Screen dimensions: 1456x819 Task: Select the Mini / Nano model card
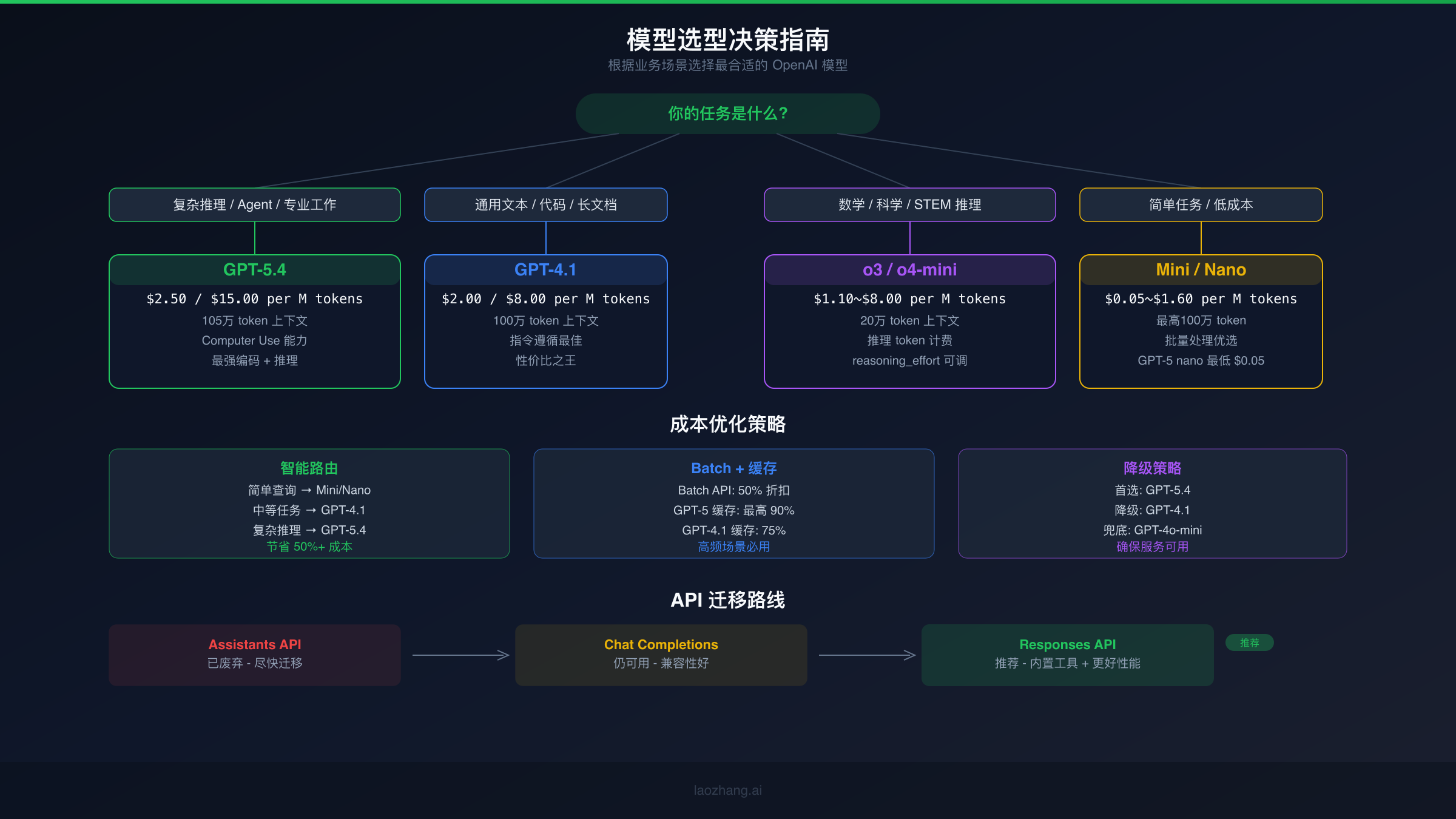point(1201,322)
